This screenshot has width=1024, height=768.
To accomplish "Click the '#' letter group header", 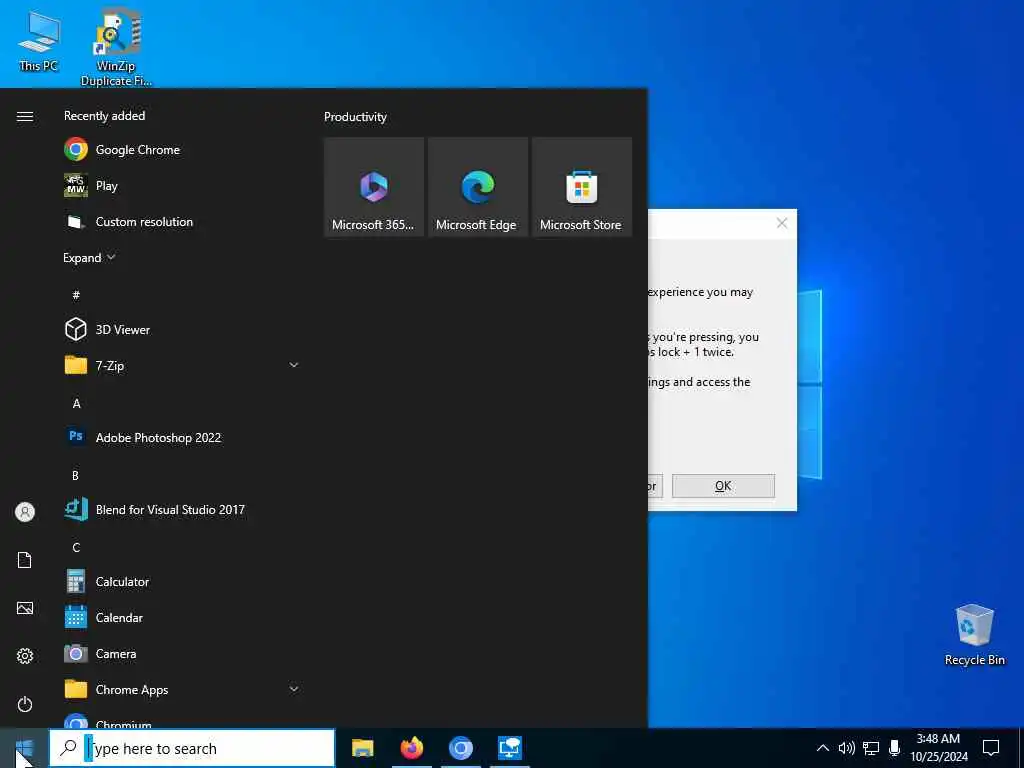I will coord(76,295).
